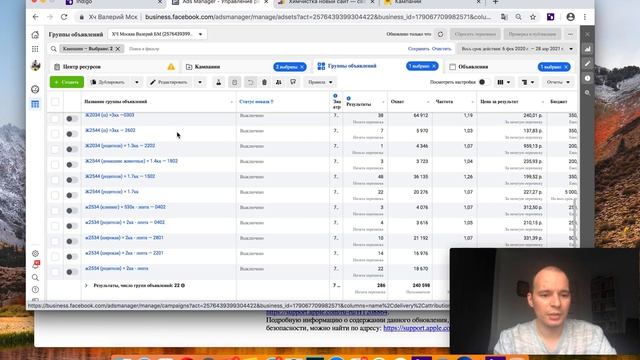640x360 pixels.
Task: Click the delete trash icon
Action: pyautogui.click(x=264, y=82)
